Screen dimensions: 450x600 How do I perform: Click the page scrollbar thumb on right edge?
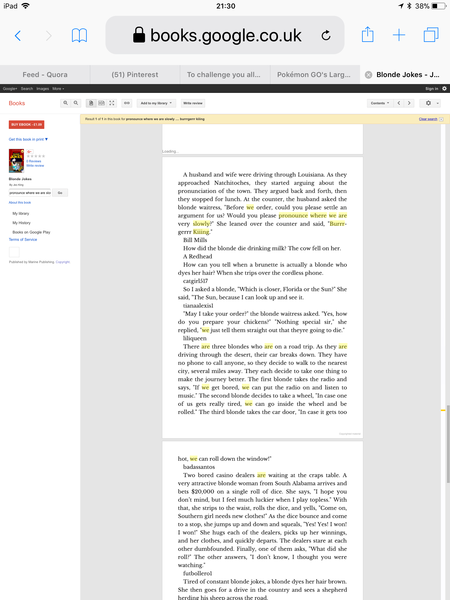pos(448,444)
